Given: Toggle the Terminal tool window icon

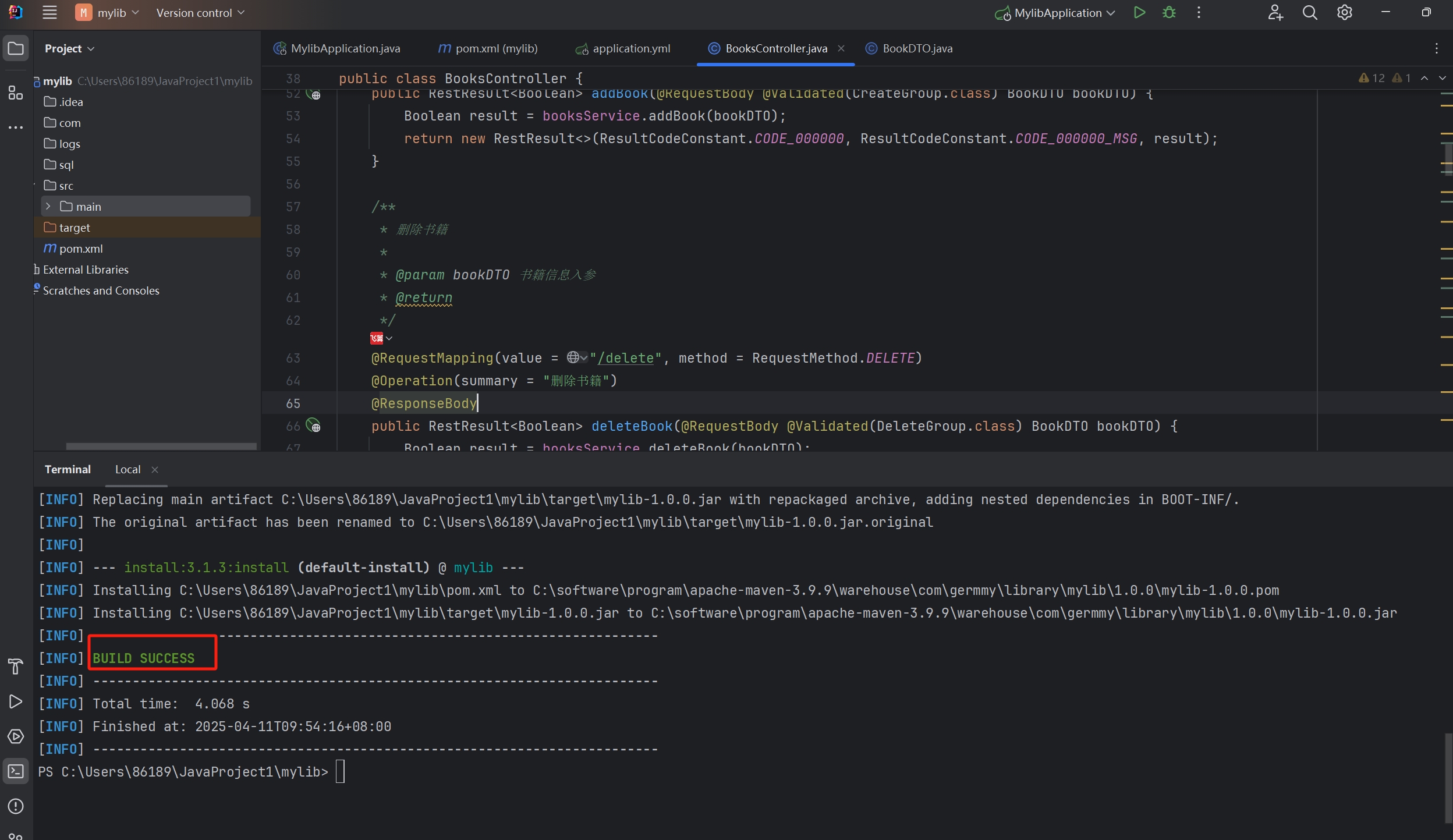Looking at the screenshot, I should point(16,771).
